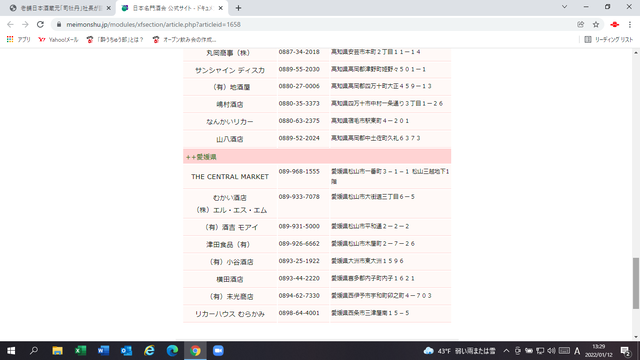The width and height of the screenshot is (640, 360).
Task: Launch Word from taskbar
Action: (x=103, y=351)
